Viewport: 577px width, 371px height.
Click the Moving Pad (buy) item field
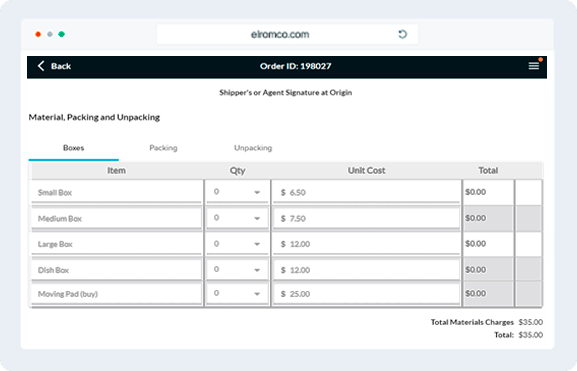pyautogui.click(x=116, y=294)
